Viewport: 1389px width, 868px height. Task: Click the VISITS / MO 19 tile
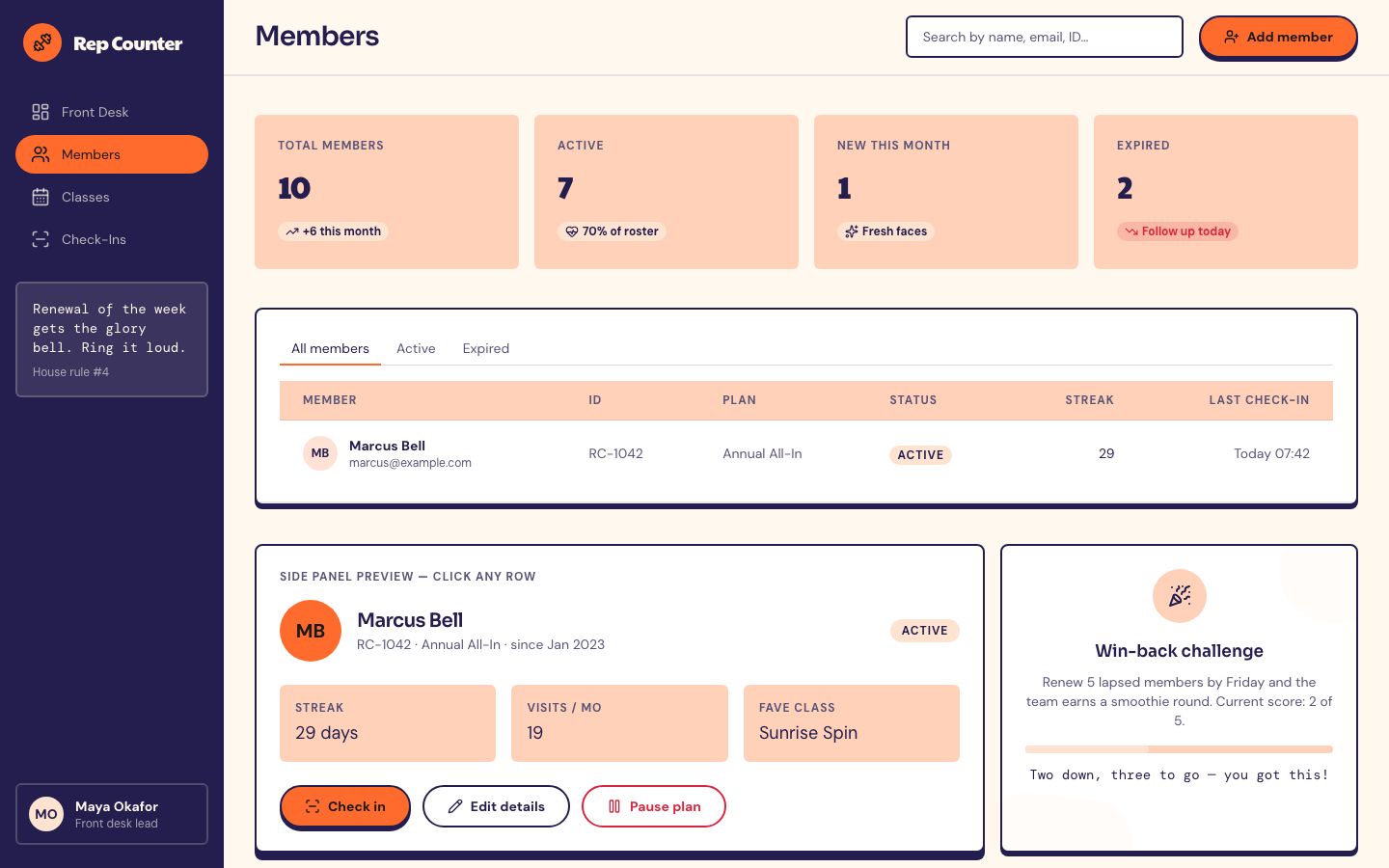(x=619, y=723)
